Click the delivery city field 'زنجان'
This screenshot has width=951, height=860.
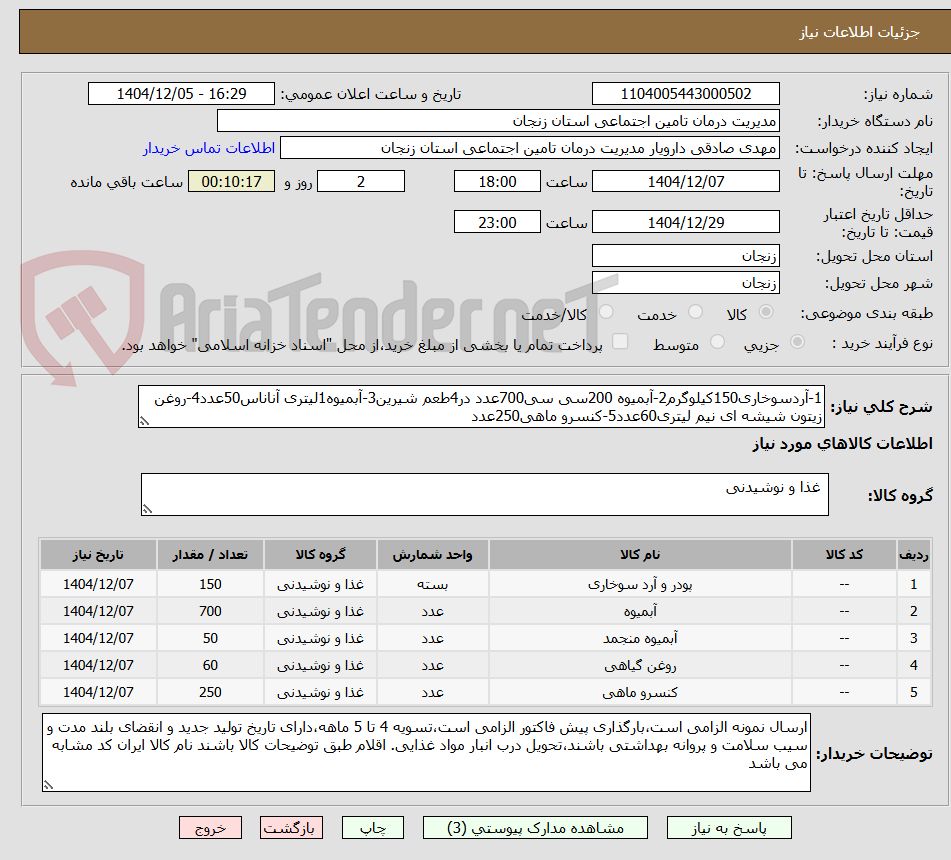pyautogui.click(x=685, y=283)
